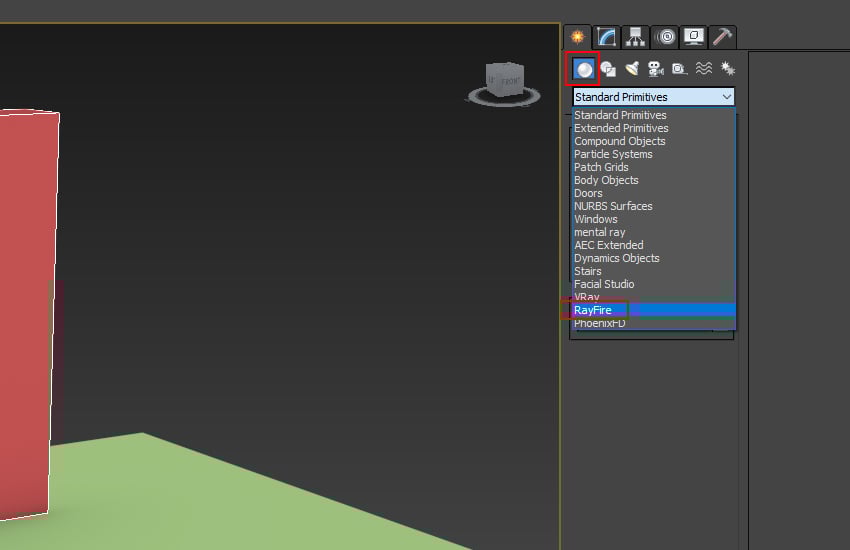Open the Modify command panel tab

click(607, 37)
